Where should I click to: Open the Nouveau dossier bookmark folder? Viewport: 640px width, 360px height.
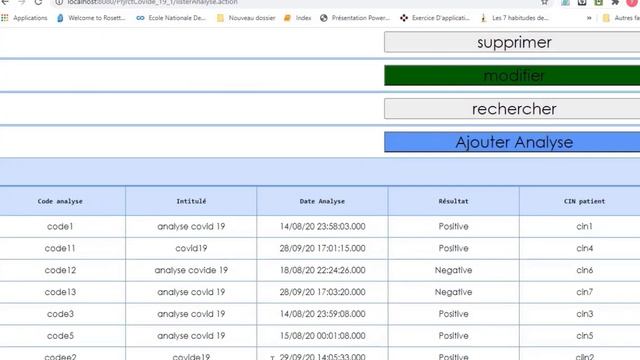click(246, 18)
